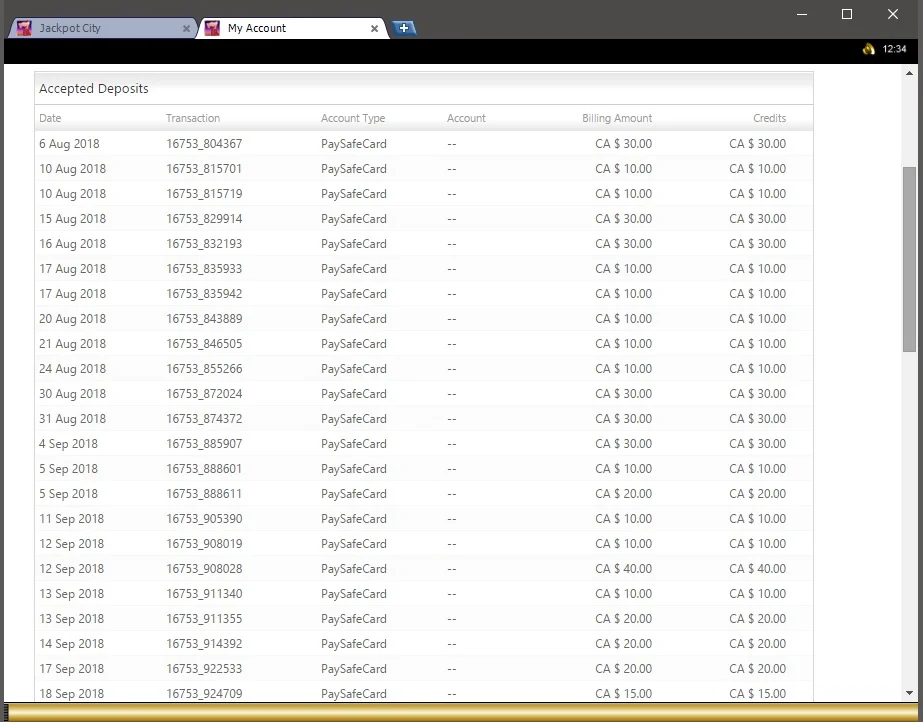Click the 20 Aug 2018 date cell

[x=72, y=319]
